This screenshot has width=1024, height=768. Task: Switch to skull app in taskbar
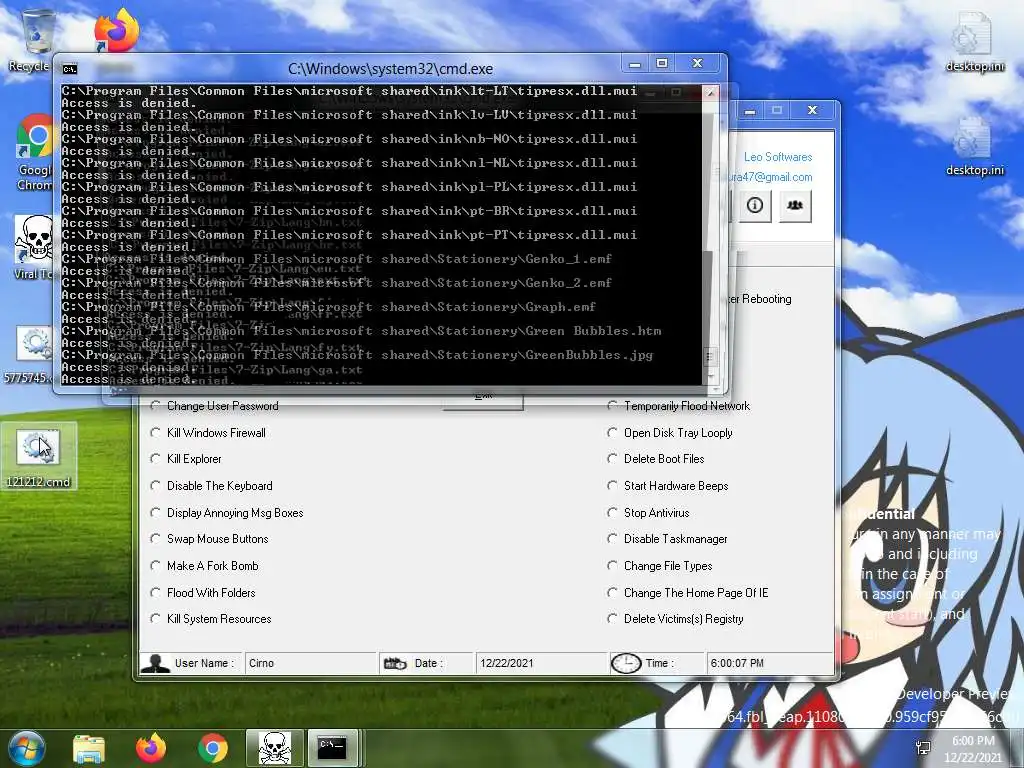coord(274,748)
